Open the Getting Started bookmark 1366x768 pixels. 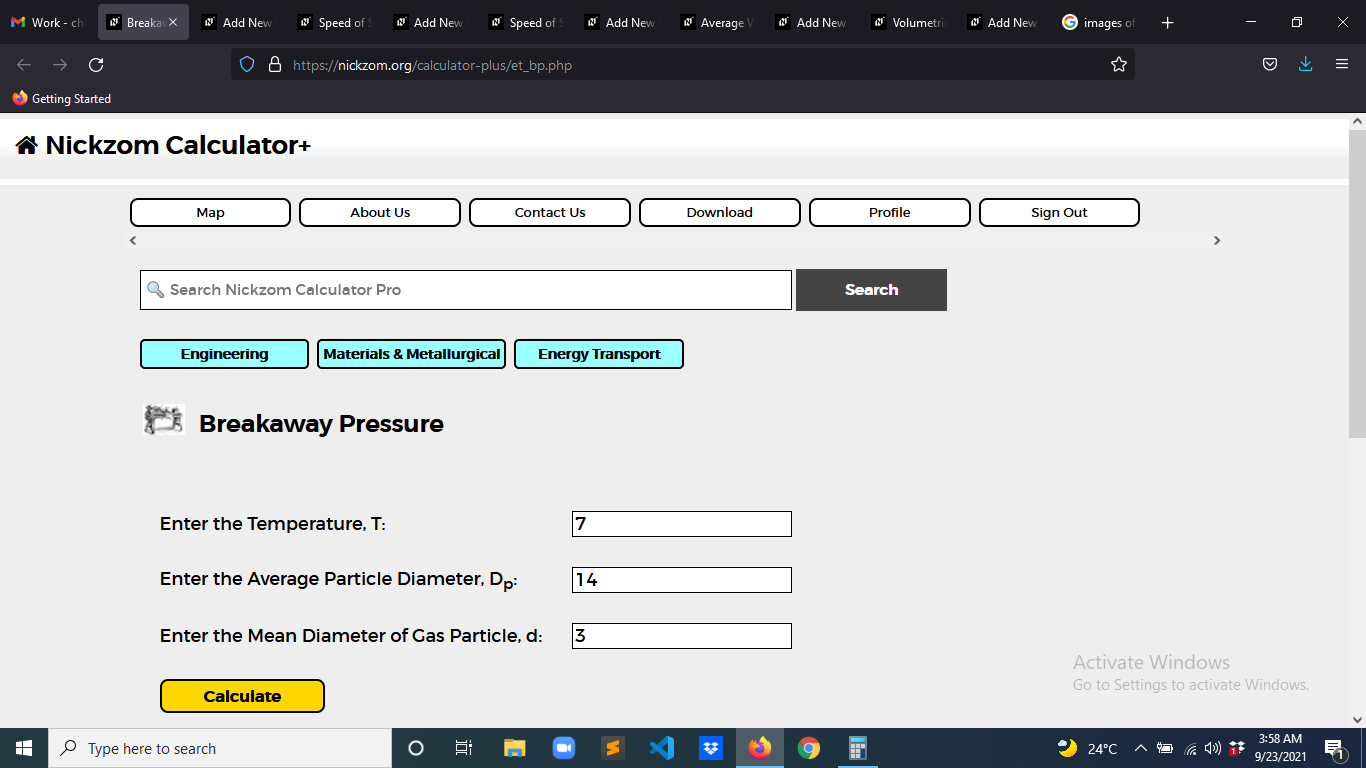(x=62, y=98)
